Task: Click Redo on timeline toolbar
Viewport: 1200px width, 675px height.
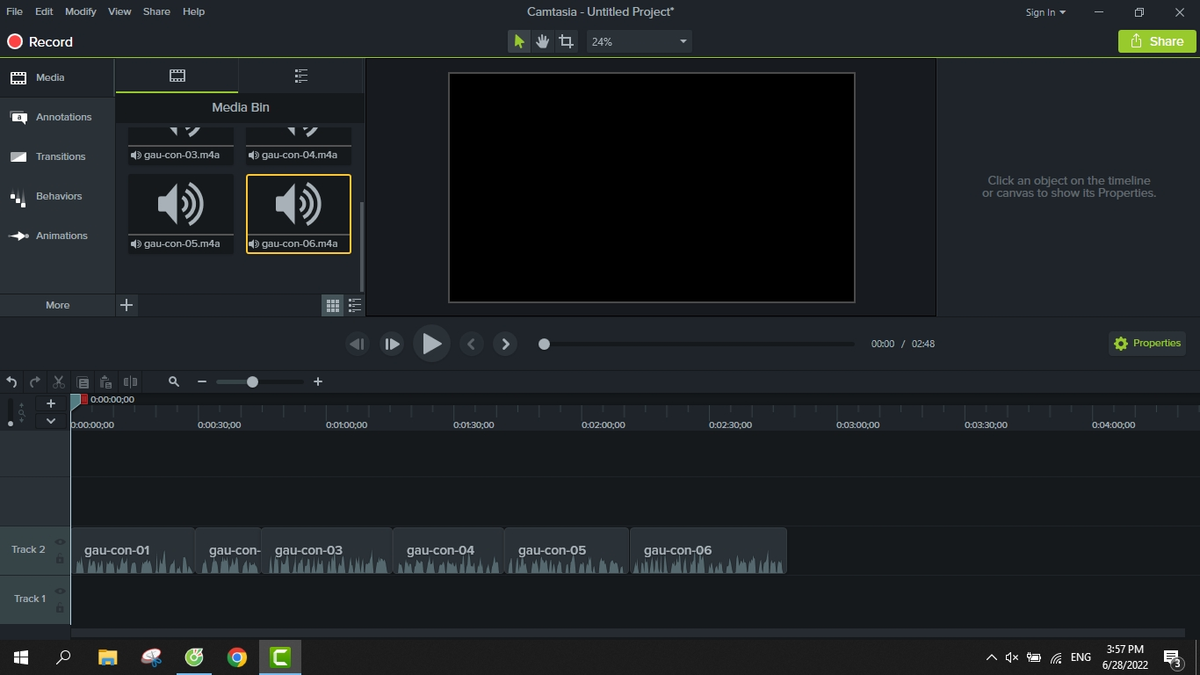Action: (x=35, y=382)
